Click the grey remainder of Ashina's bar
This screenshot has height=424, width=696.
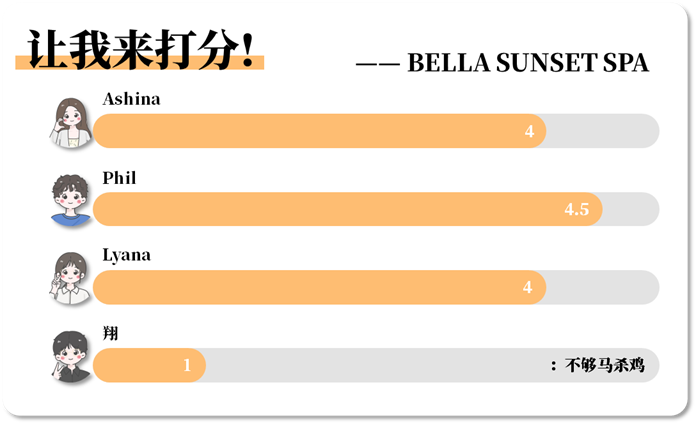[x=603, y=131]
